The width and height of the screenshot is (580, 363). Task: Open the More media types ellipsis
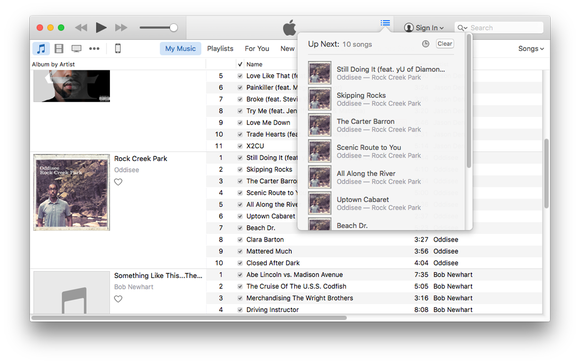[94, 48]
